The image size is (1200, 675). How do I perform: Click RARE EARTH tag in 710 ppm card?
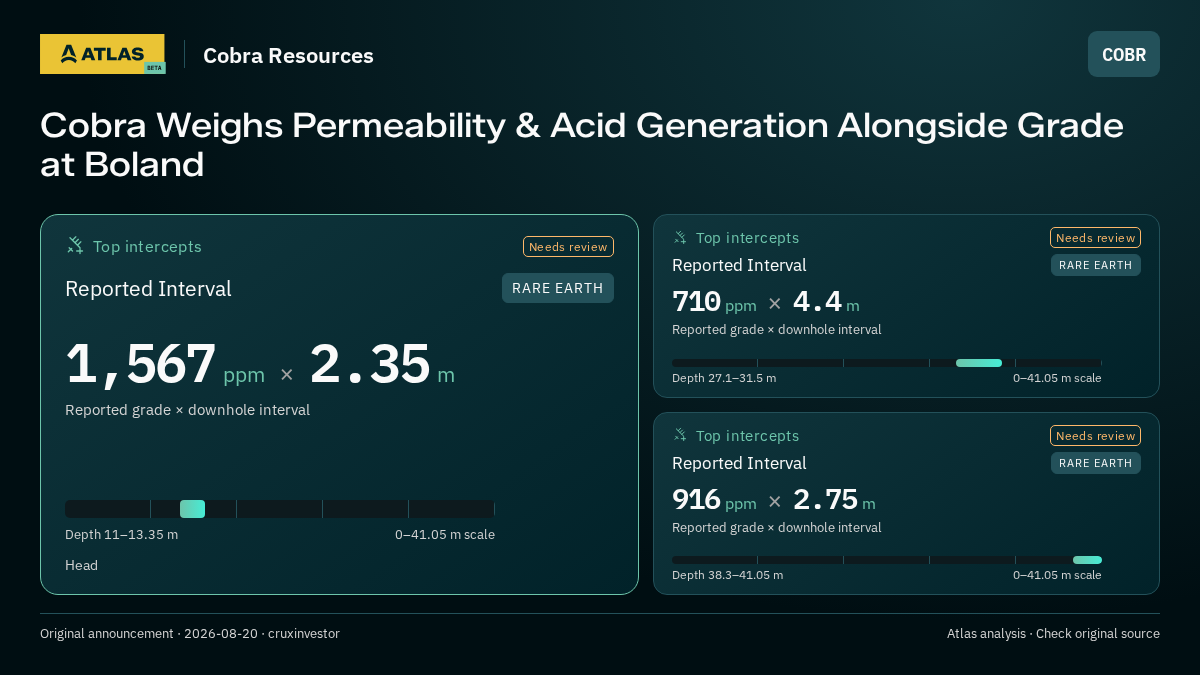[1096, 265]
